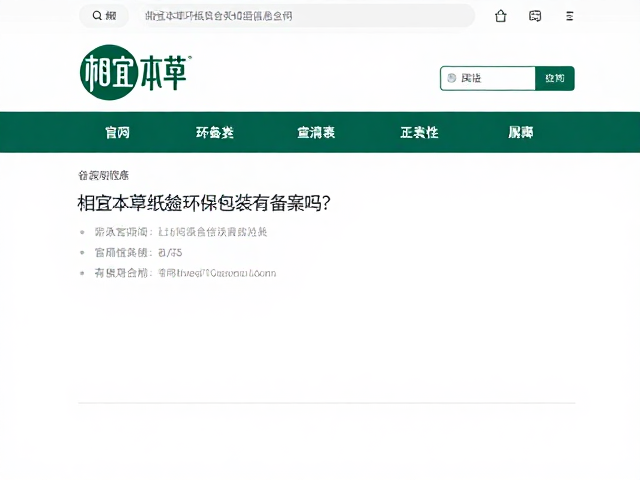Open the third (middle) green nav bar item

pos(316,133)
